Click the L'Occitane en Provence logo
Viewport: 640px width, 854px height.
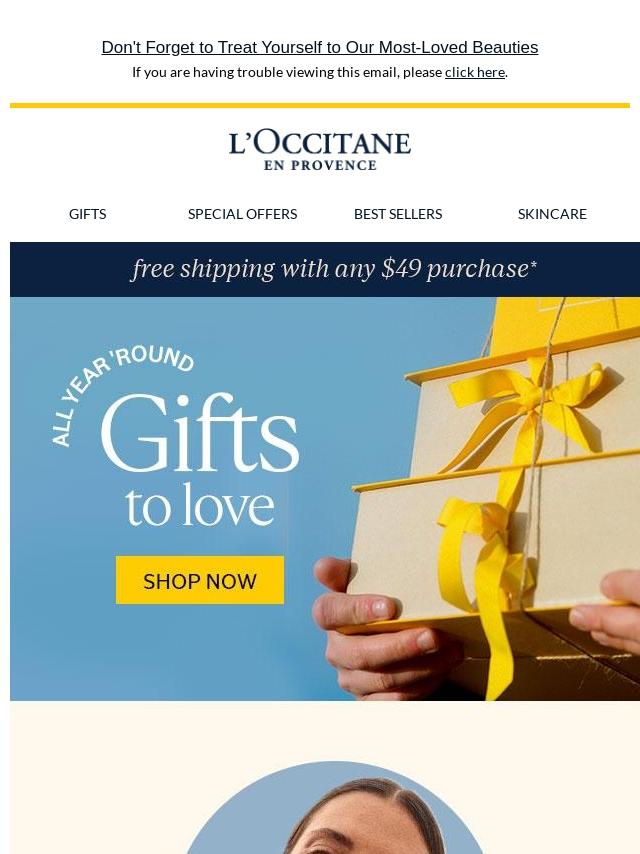[320, 150]
